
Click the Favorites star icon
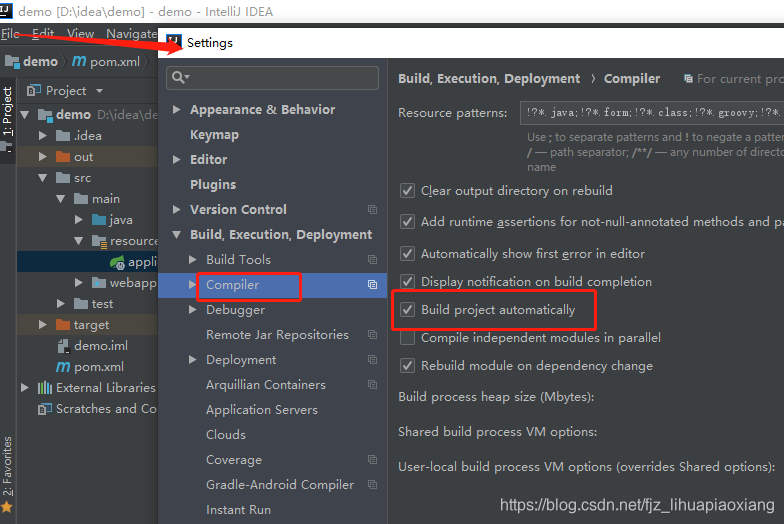tap(7, 507)
